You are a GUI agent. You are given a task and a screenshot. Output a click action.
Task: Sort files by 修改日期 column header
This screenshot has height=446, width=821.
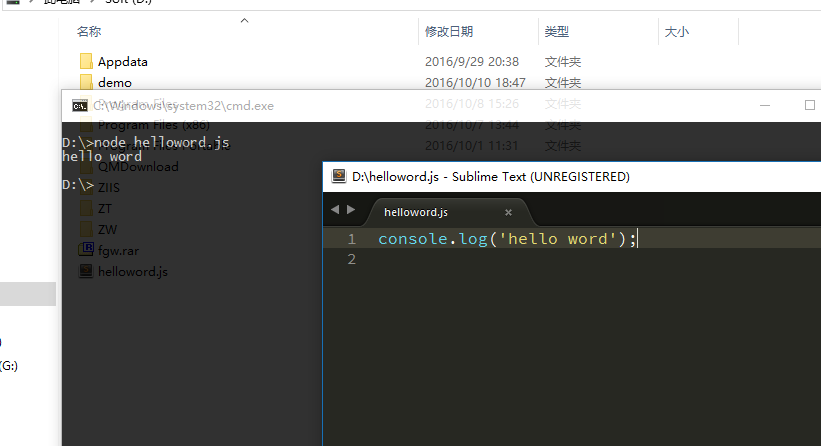pyautogui.click(x=448, y=32)
